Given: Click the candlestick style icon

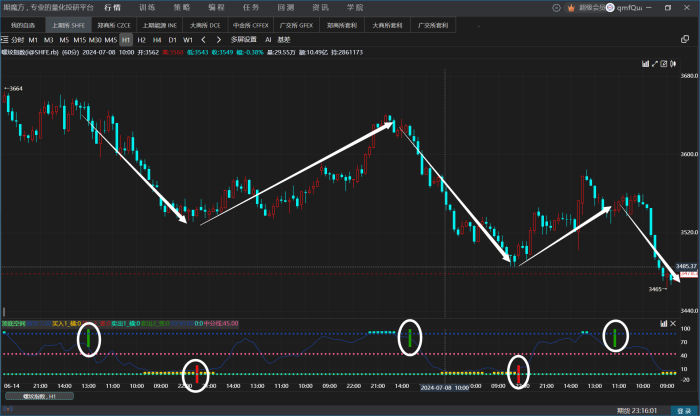Looking at the screenshot, I should [x=674, y=64].
